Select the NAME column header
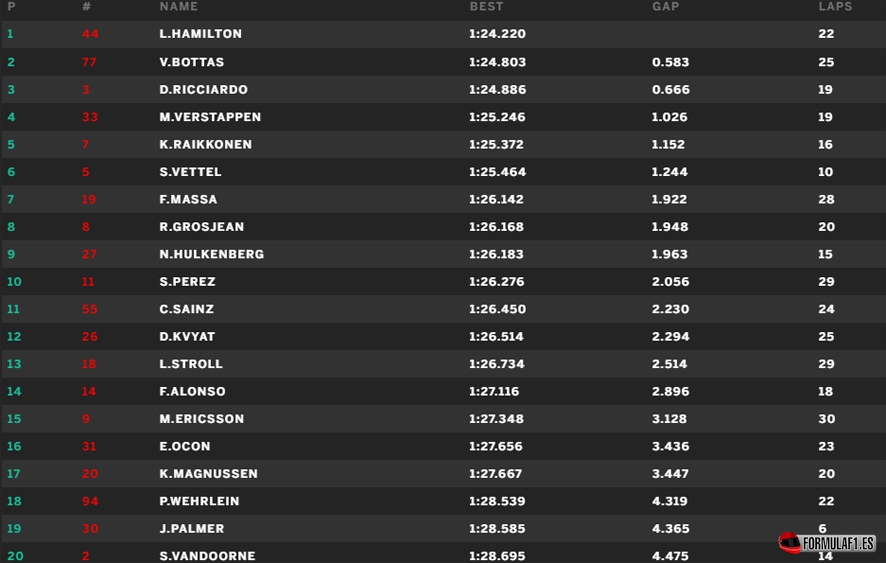This screenshot has height=563, width=886. [x=179, y=7]
